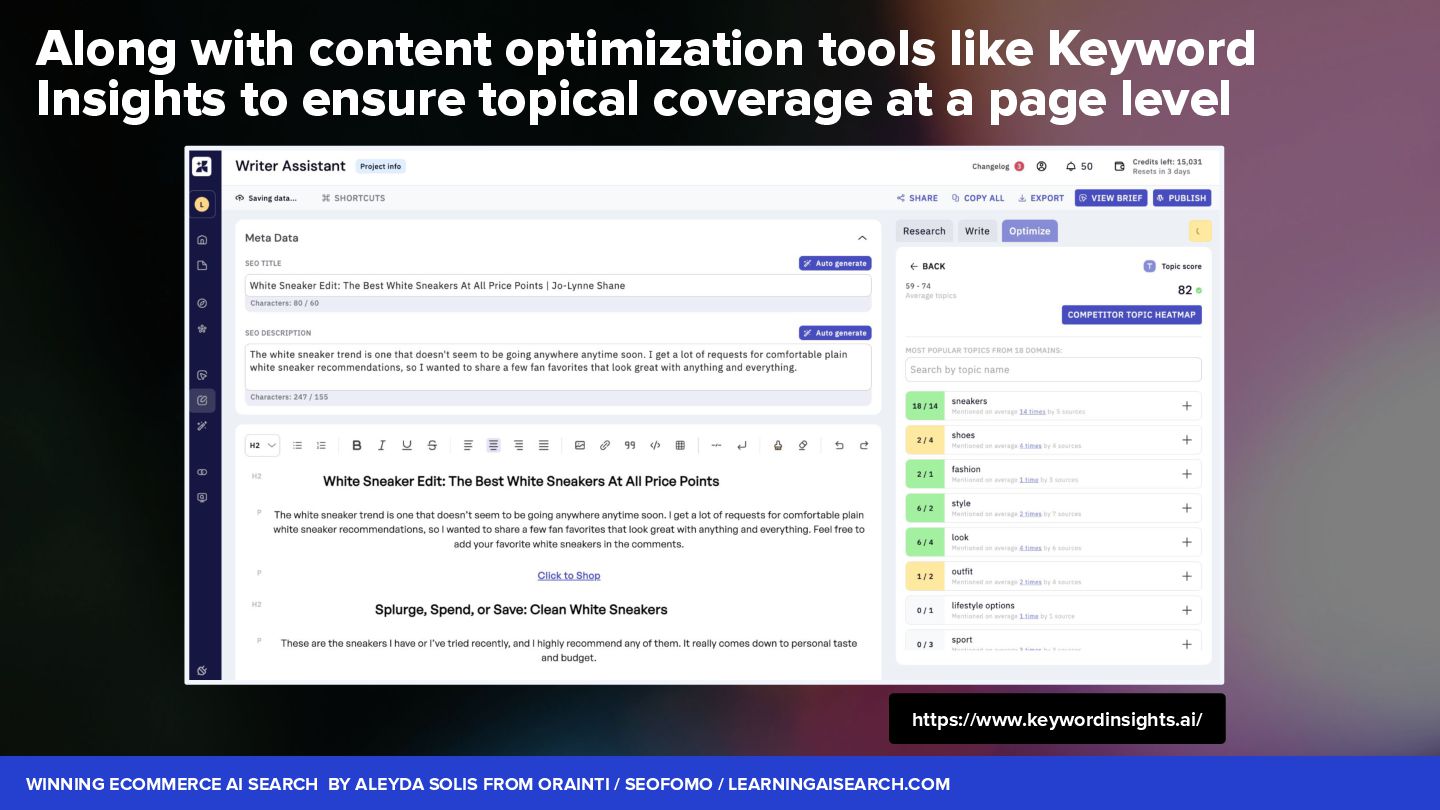Click EXPORT document
Viewport: 1440px width, 810px height.
[1041, 198]
